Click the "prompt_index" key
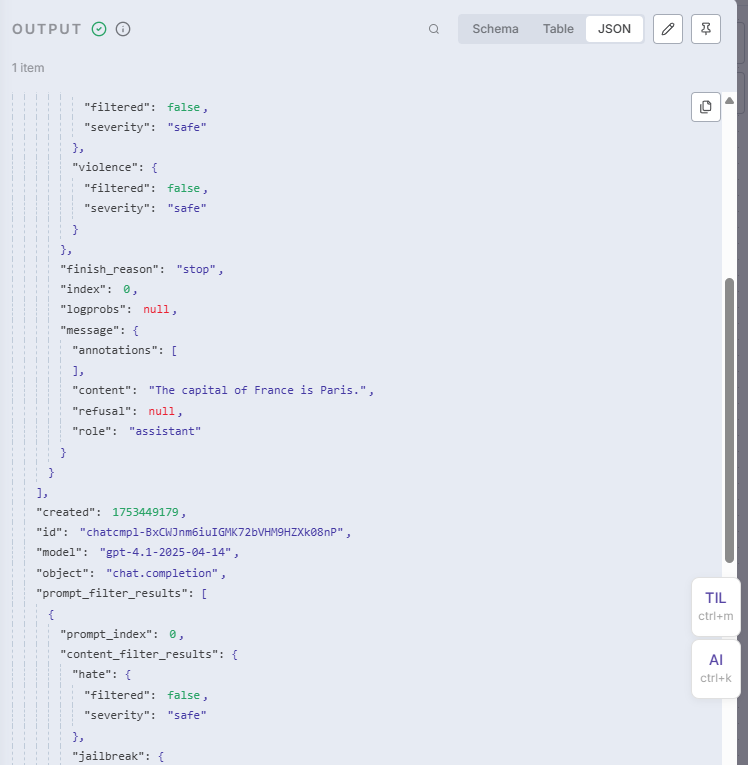 (106, 634)
